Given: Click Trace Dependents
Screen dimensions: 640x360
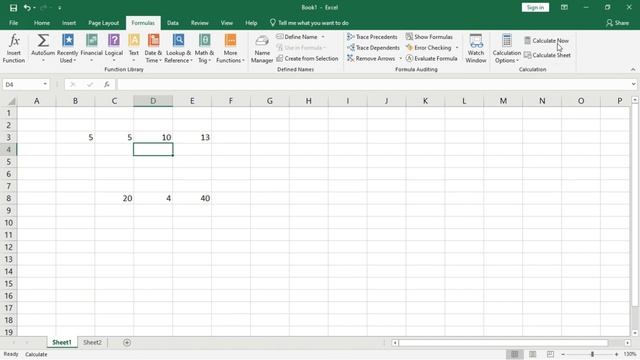Looking at the screenshot, I should [373, 48].
